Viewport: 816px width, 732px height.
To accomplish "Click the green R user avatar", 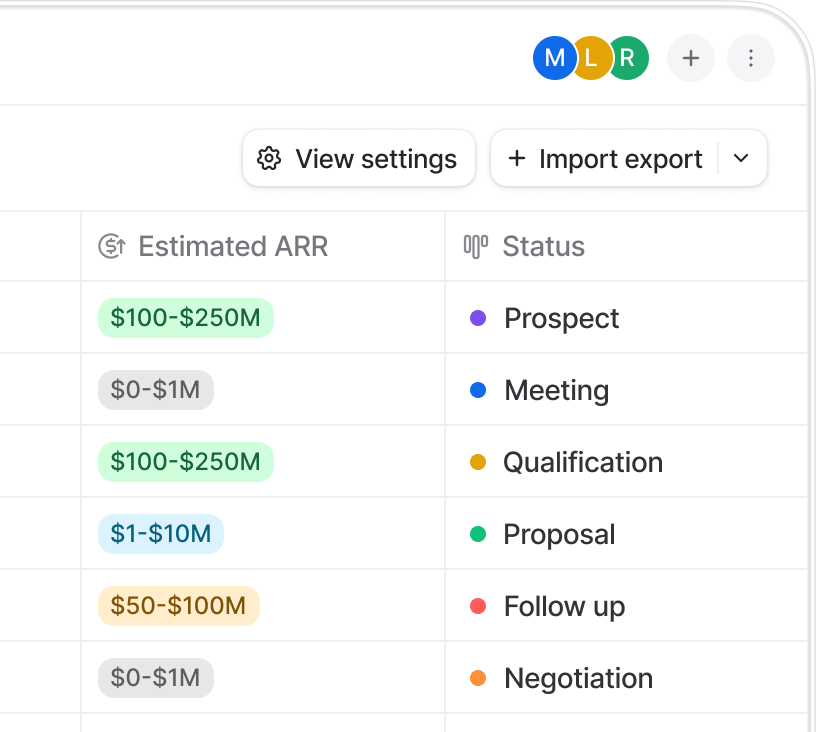I will pyautogui.click(x=629, y=58).
